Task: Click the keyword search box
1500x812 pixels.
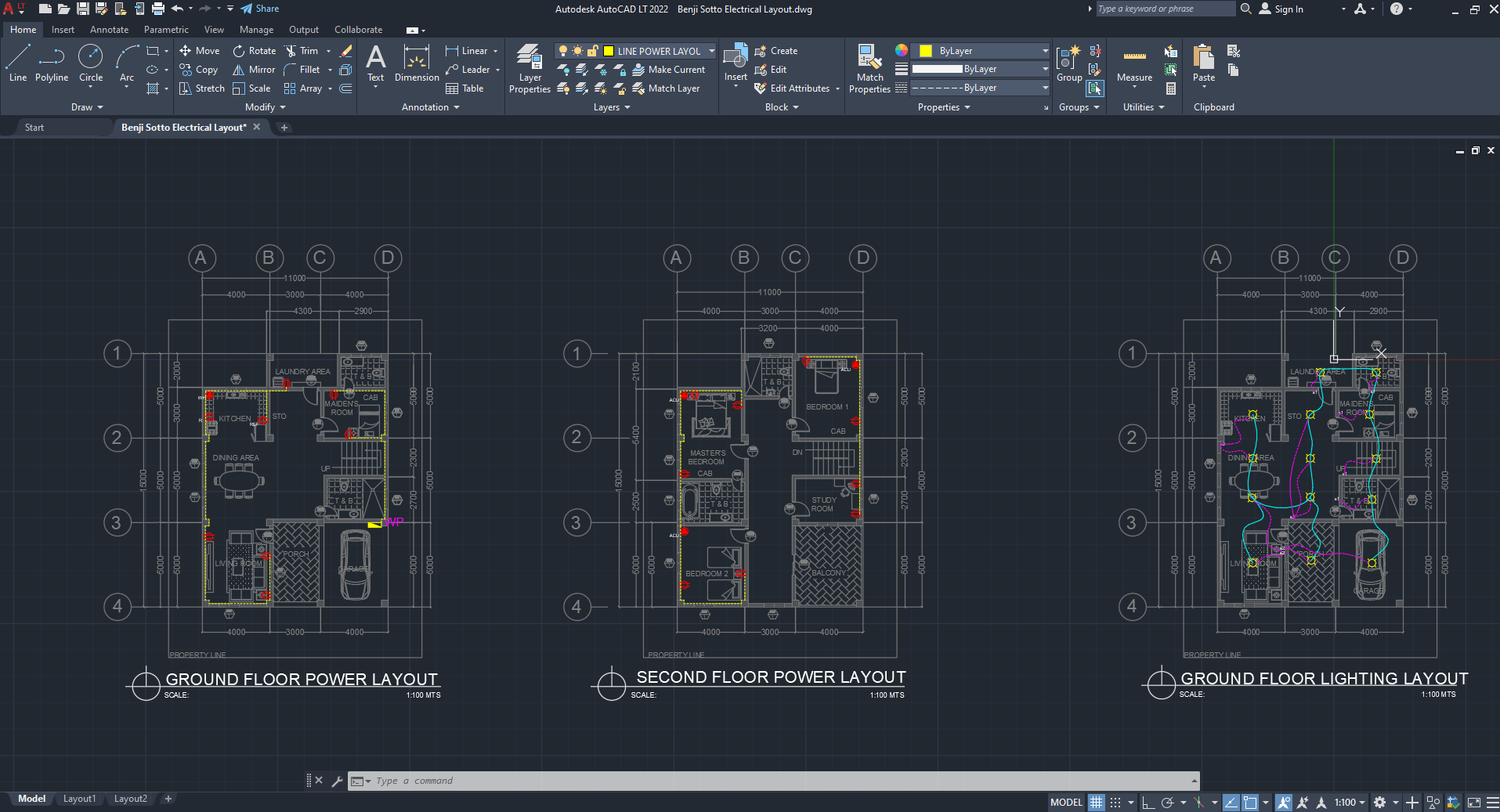Action: coord(1165,9)
